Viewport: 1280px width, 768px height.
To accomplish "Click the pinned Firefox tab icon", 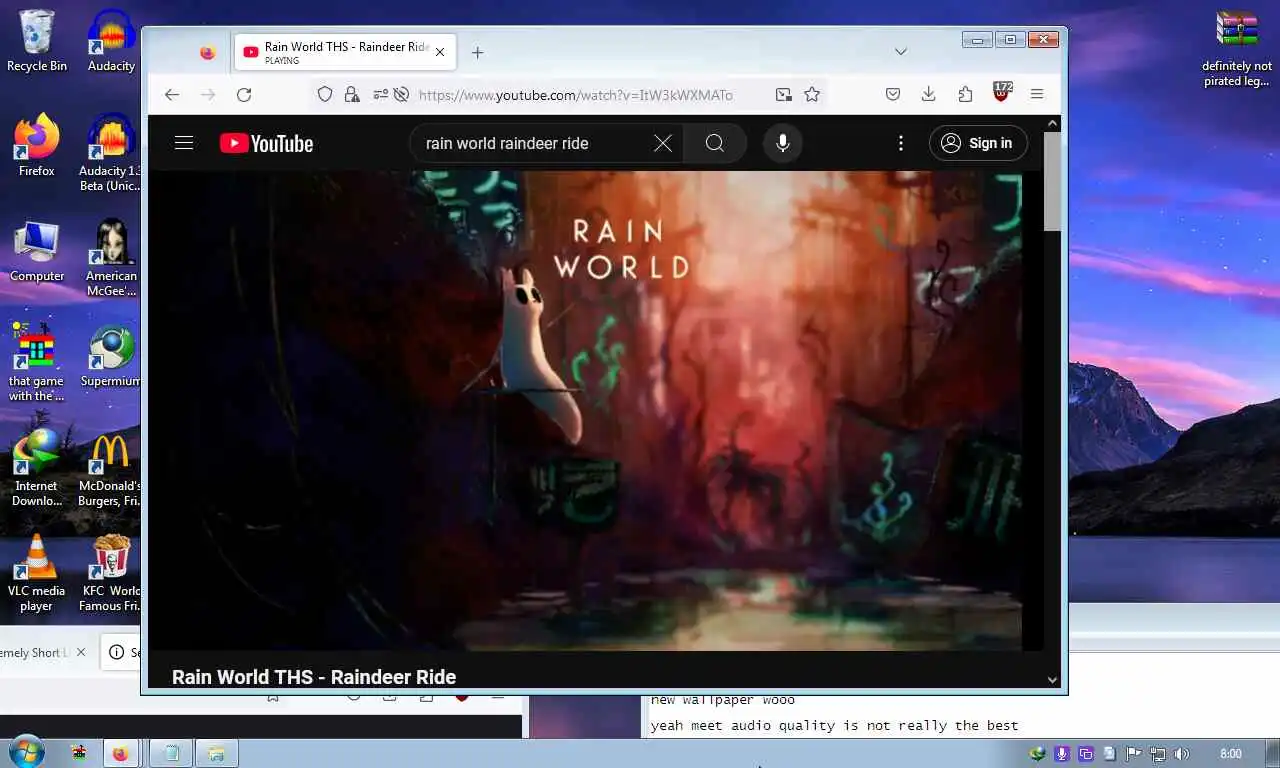I will point(207,52).
